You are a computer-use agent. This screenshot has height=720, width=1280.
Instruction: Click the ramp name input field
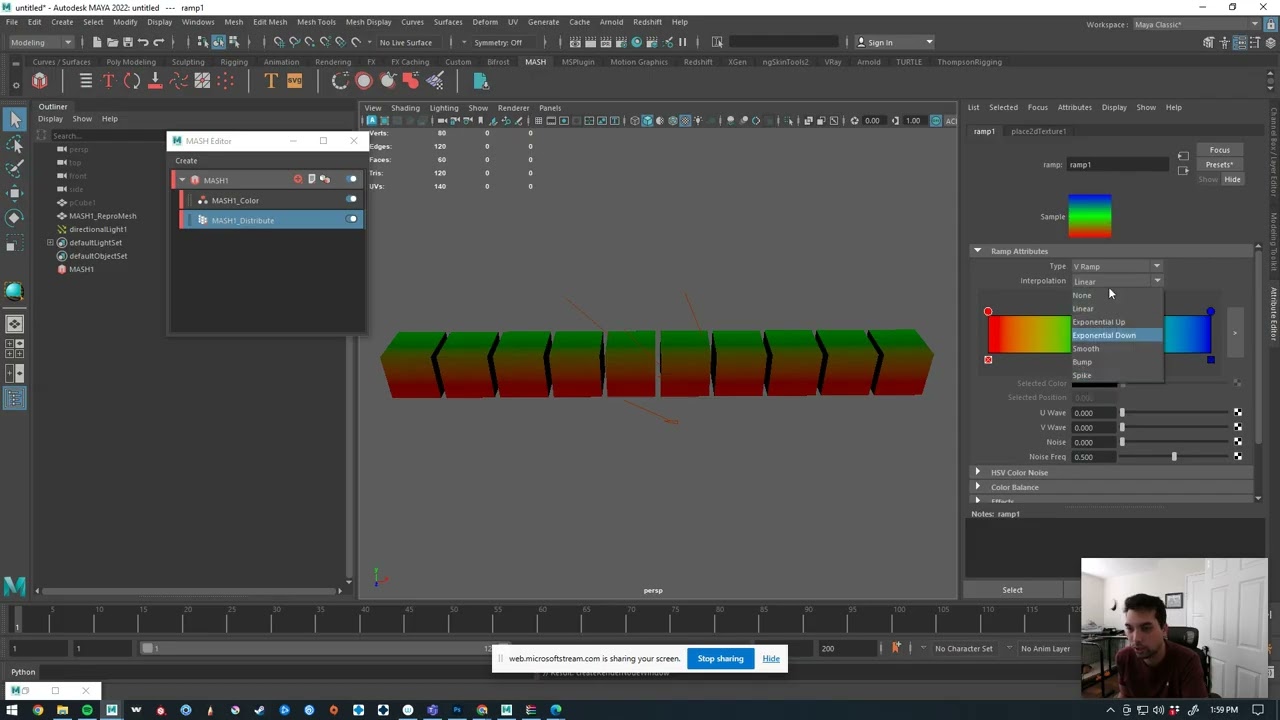[1117, 165]
